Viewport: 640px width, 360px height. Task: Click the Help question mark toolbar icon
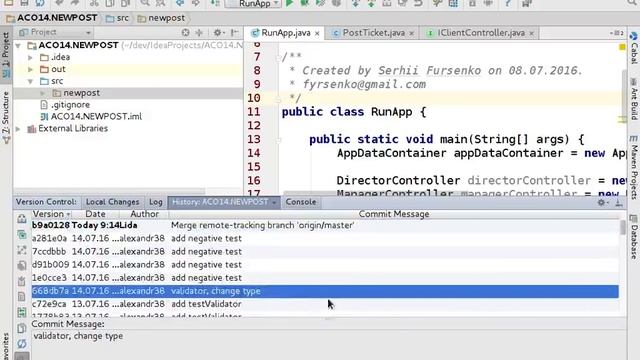[x=507, y=3]
